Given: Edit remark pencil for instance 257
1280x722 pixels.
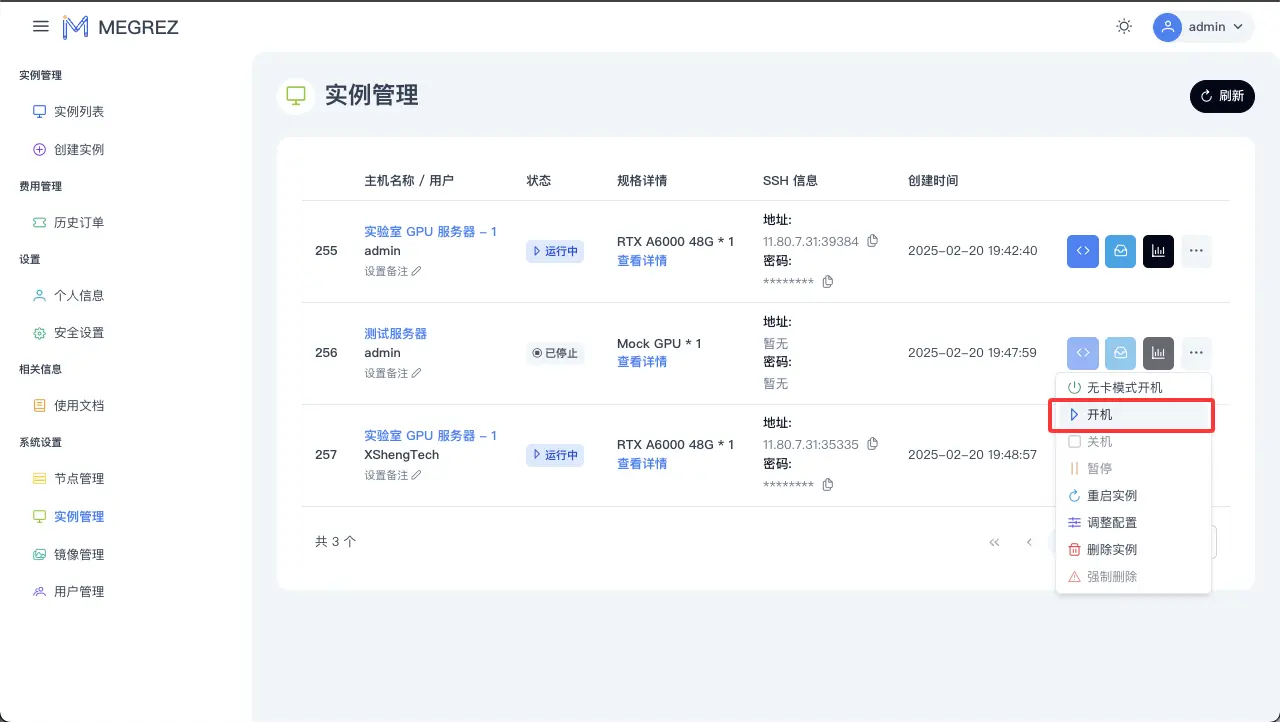Looking at the screenshot, I should tap(417, 475).
